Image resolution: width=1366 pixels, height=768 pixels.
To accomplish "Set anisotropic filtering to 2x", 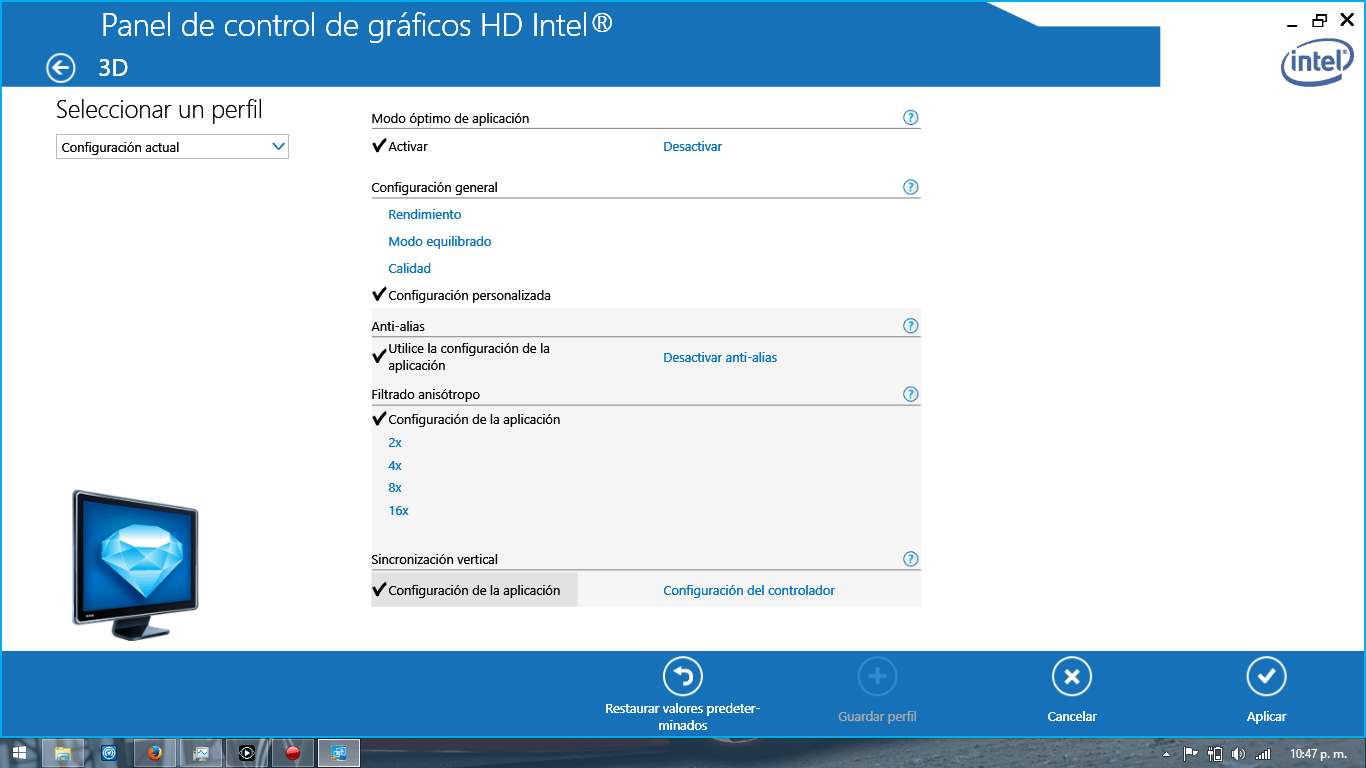I will point(395,443).
